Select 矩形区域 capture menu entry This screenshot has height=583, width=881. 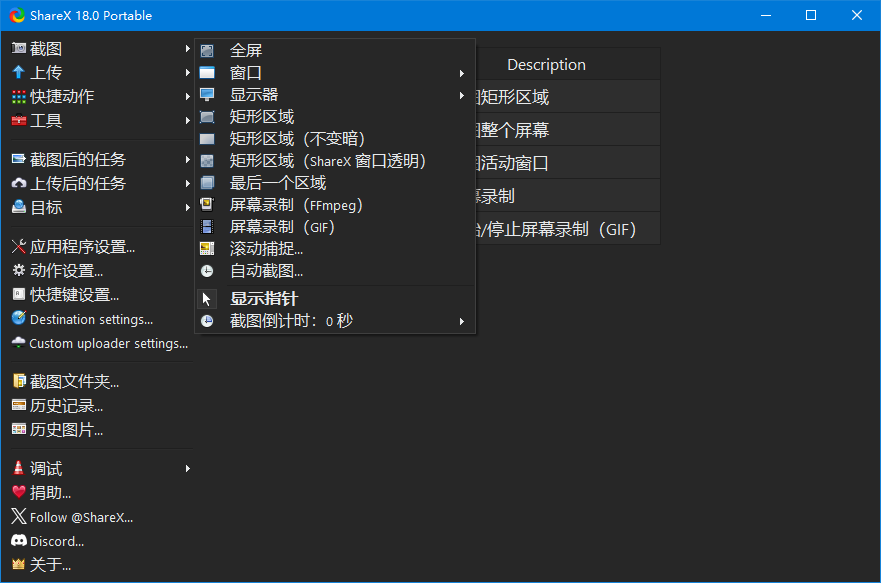click(335, 117)
